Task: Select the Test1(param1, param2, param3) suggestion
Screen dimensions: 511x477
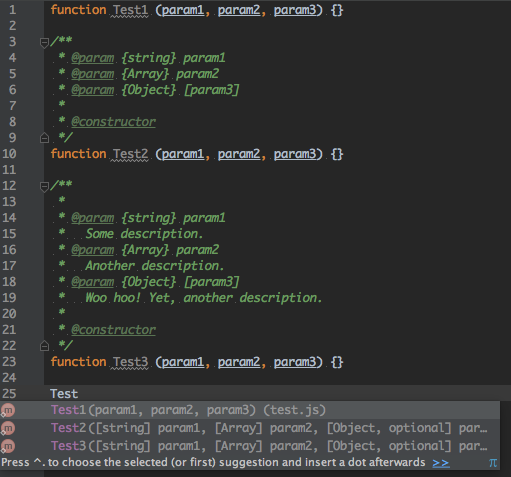Action: [250, 410]
